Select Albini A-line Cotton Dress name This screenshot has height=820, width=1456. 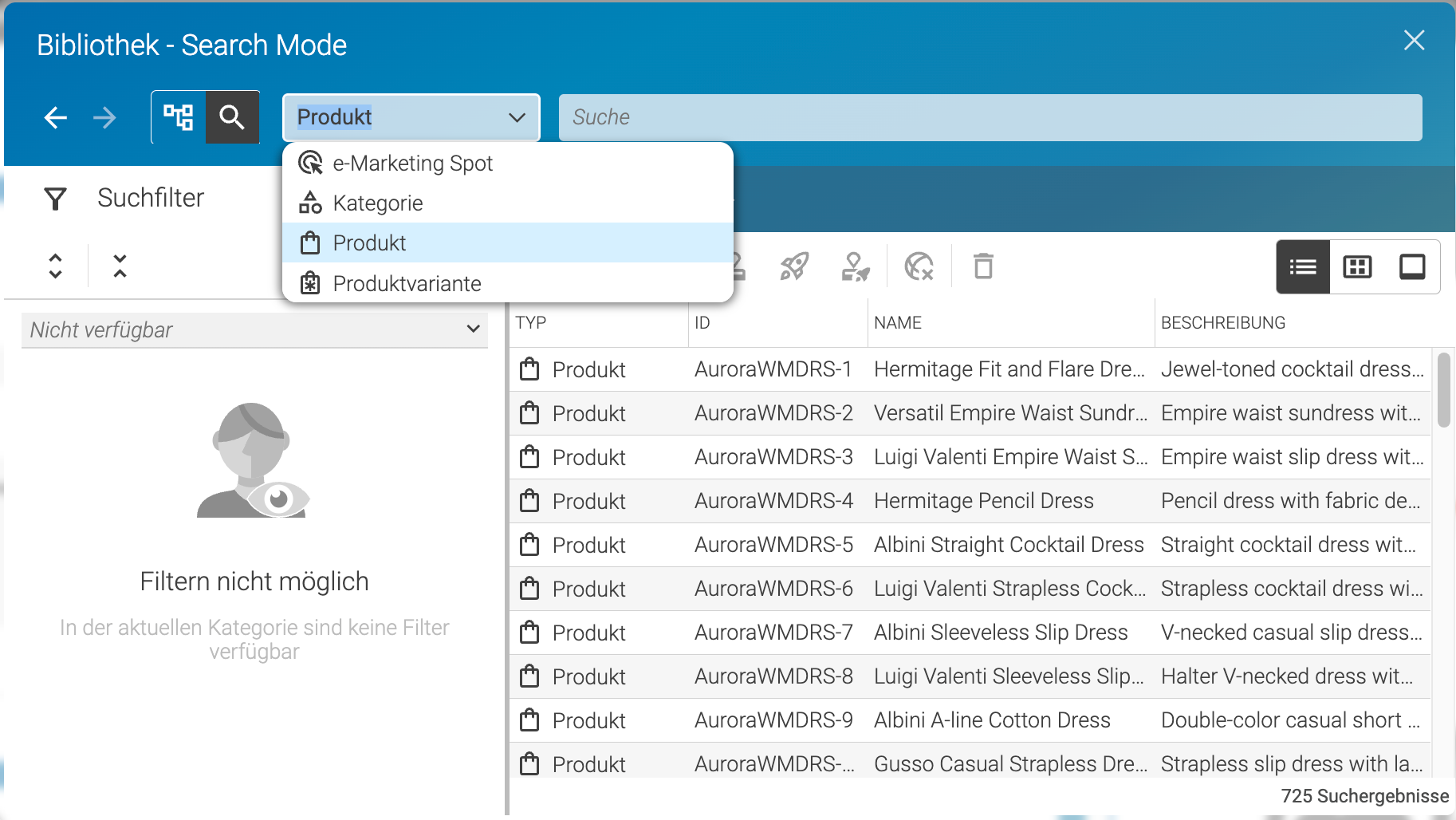pos(992,719)
